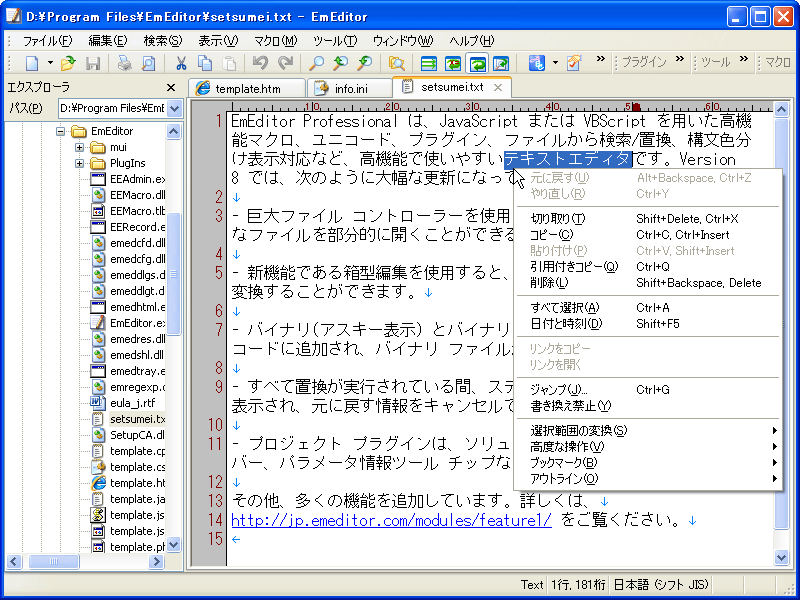Choose 切り取り(T) from the context menu
Viewport: 800px width, 600px height.
coord(649,219)
